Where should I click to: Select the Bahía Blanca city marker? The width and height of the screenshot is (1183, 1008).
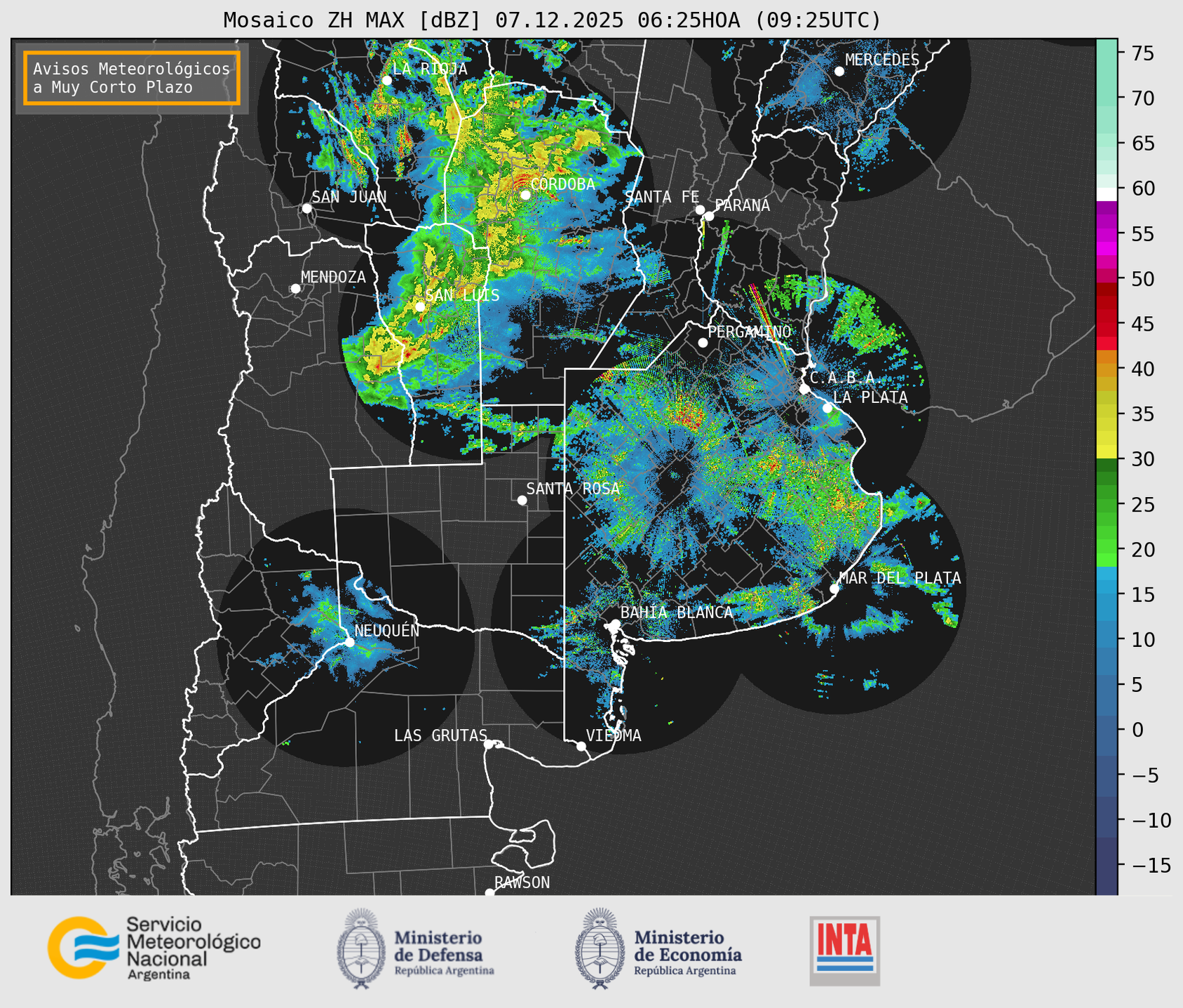(615, 624)
